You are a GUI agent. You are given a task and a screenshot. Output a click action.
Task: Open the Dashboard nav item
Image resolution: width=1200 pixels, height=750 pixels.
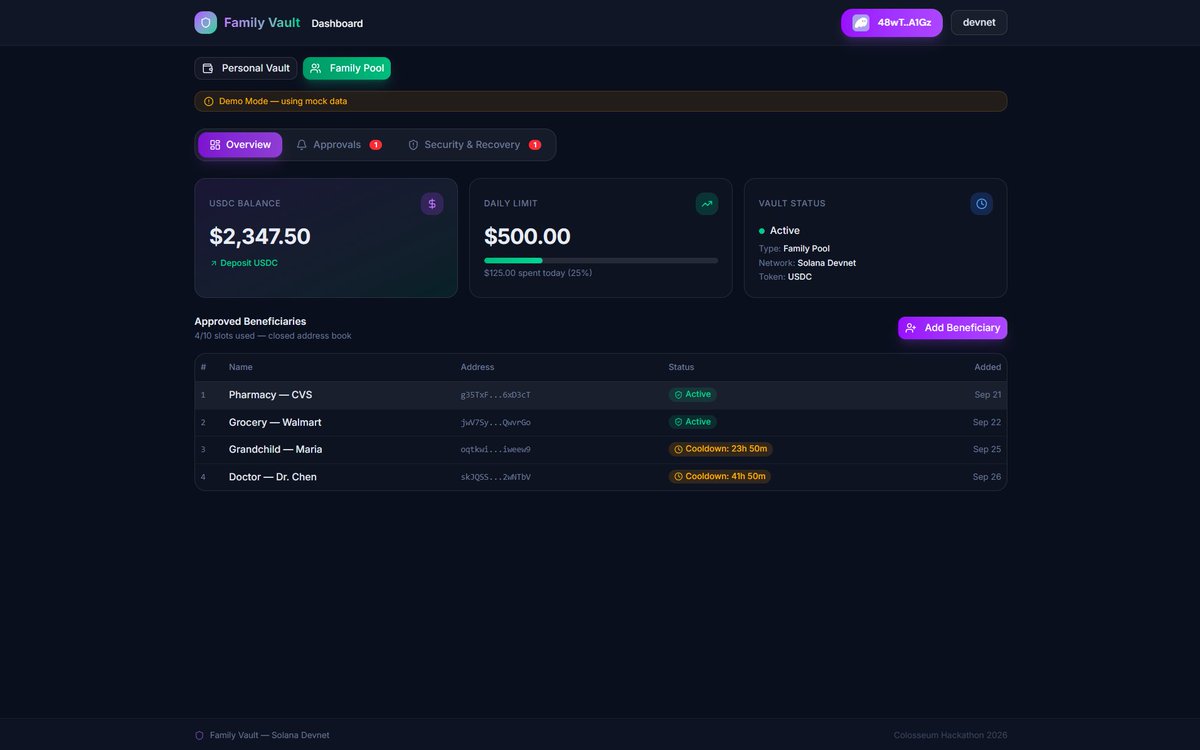click(337, 23)
